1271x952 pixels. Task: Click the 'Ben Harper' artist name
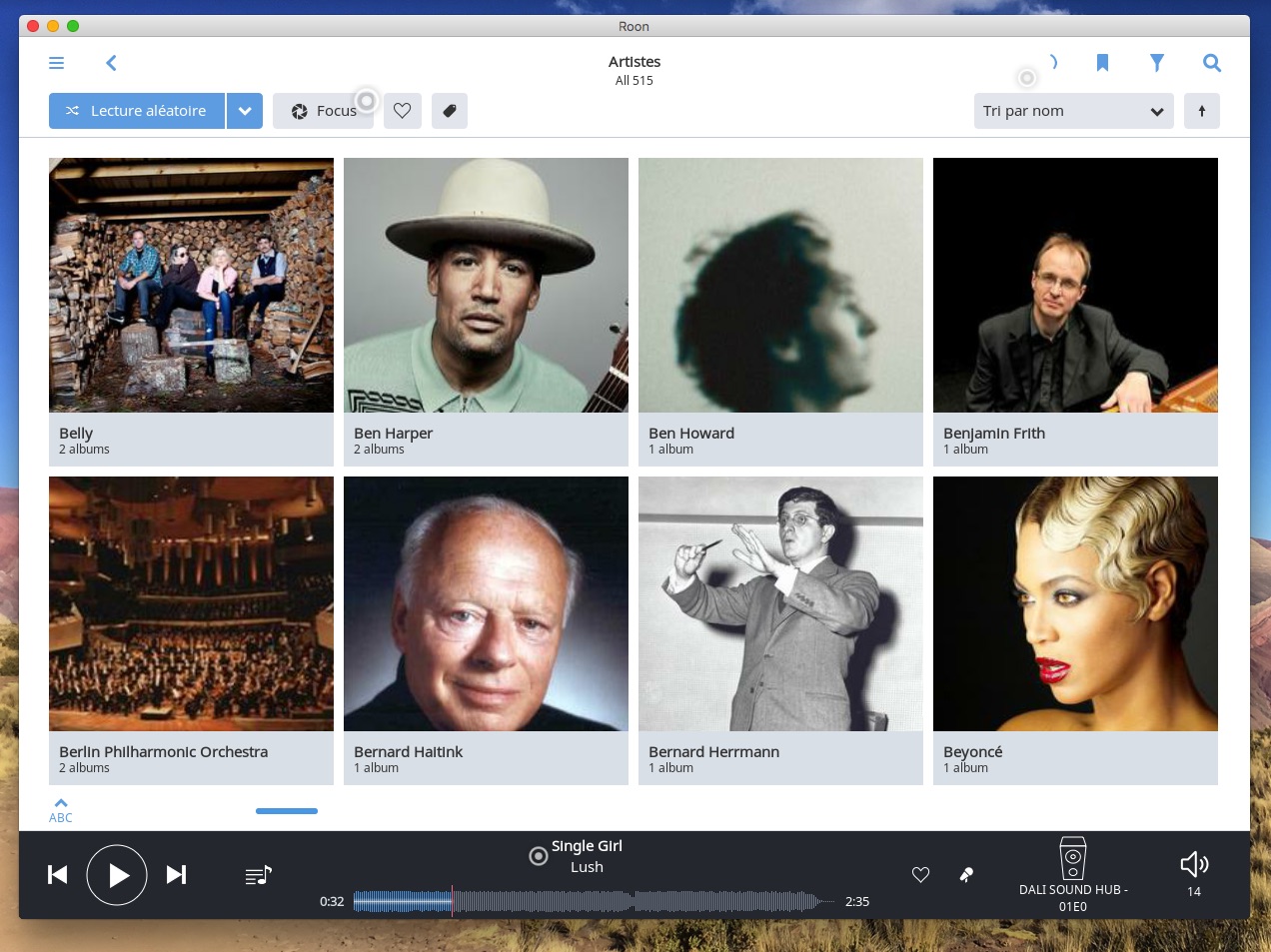pyautogui.click(x=393, y=434)
